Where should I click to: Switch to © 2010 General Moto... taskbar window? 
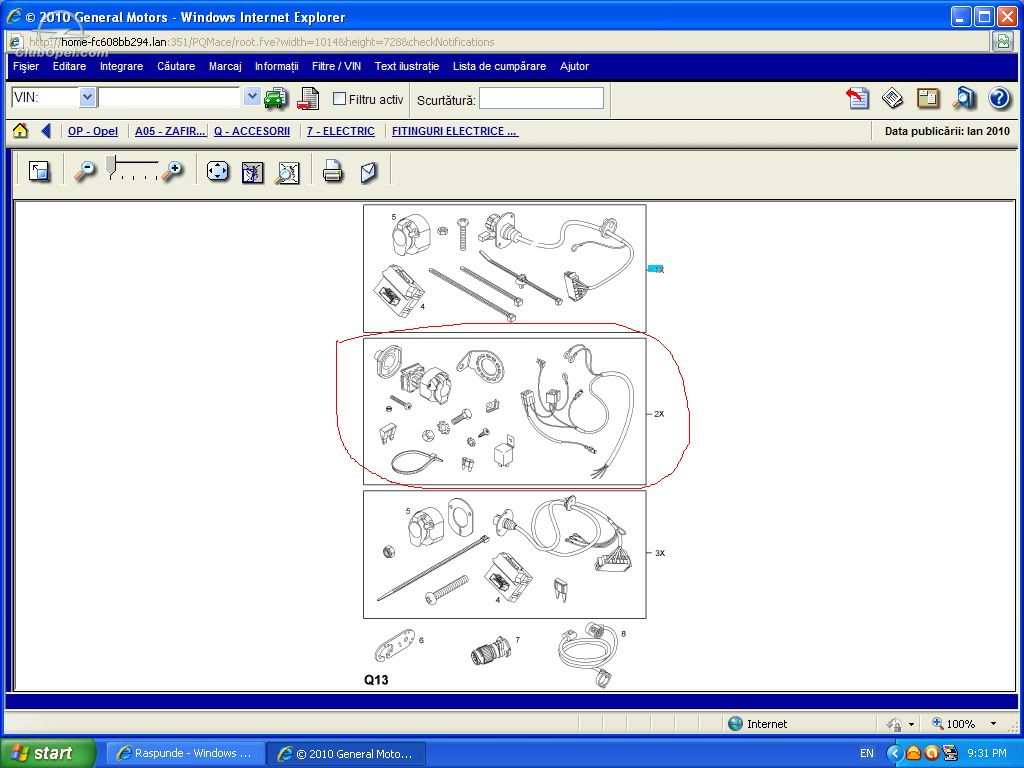[346, 753]
